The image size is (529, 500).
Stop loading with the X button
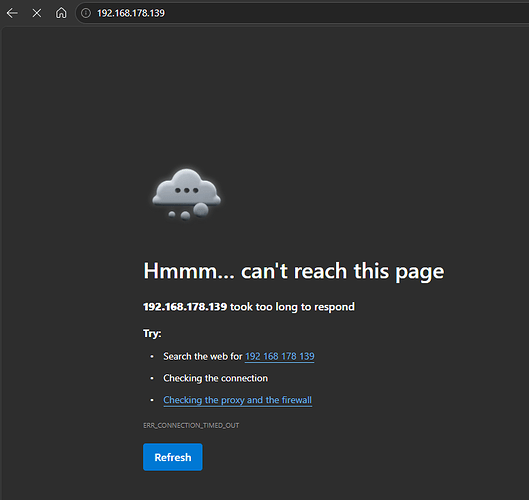(37, 13)
